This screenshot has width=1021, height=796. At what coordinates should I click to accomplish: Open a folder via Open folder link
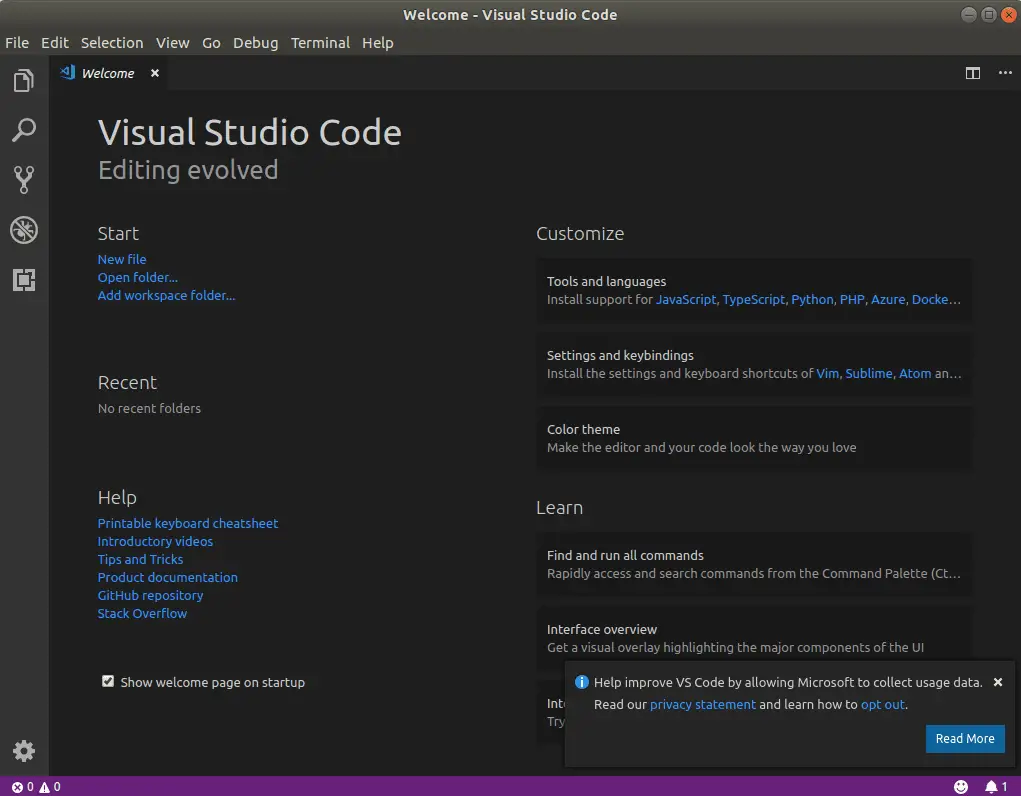tap(137, 277)
